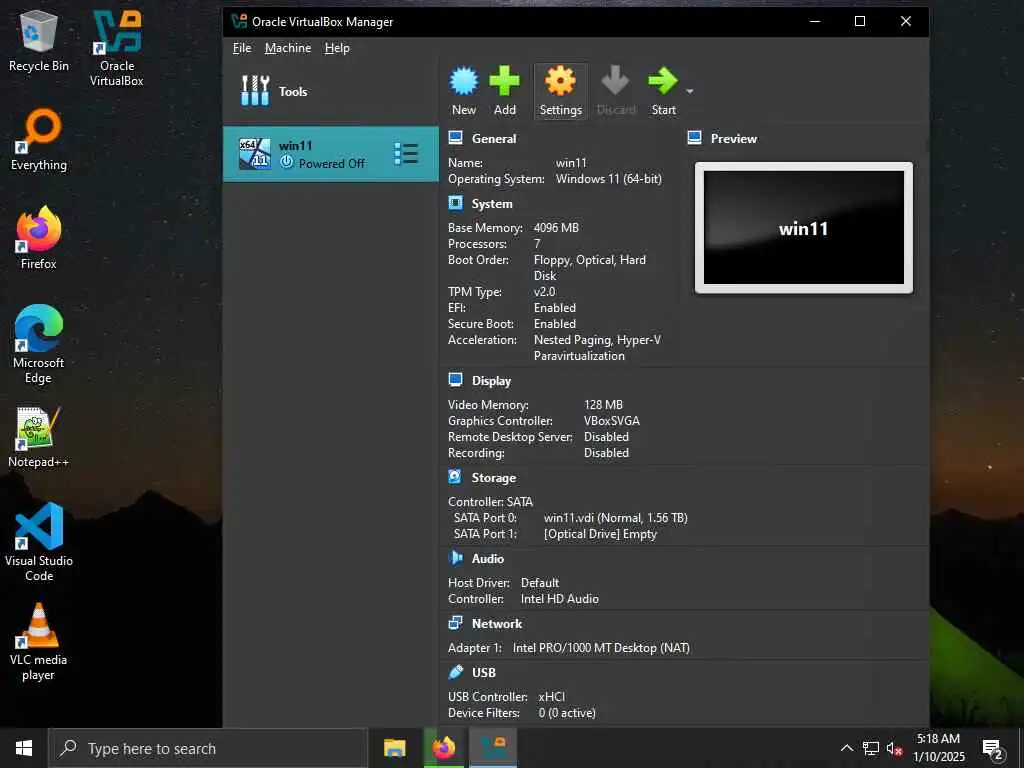
Task: Click the General section heading
Action: 494,138
